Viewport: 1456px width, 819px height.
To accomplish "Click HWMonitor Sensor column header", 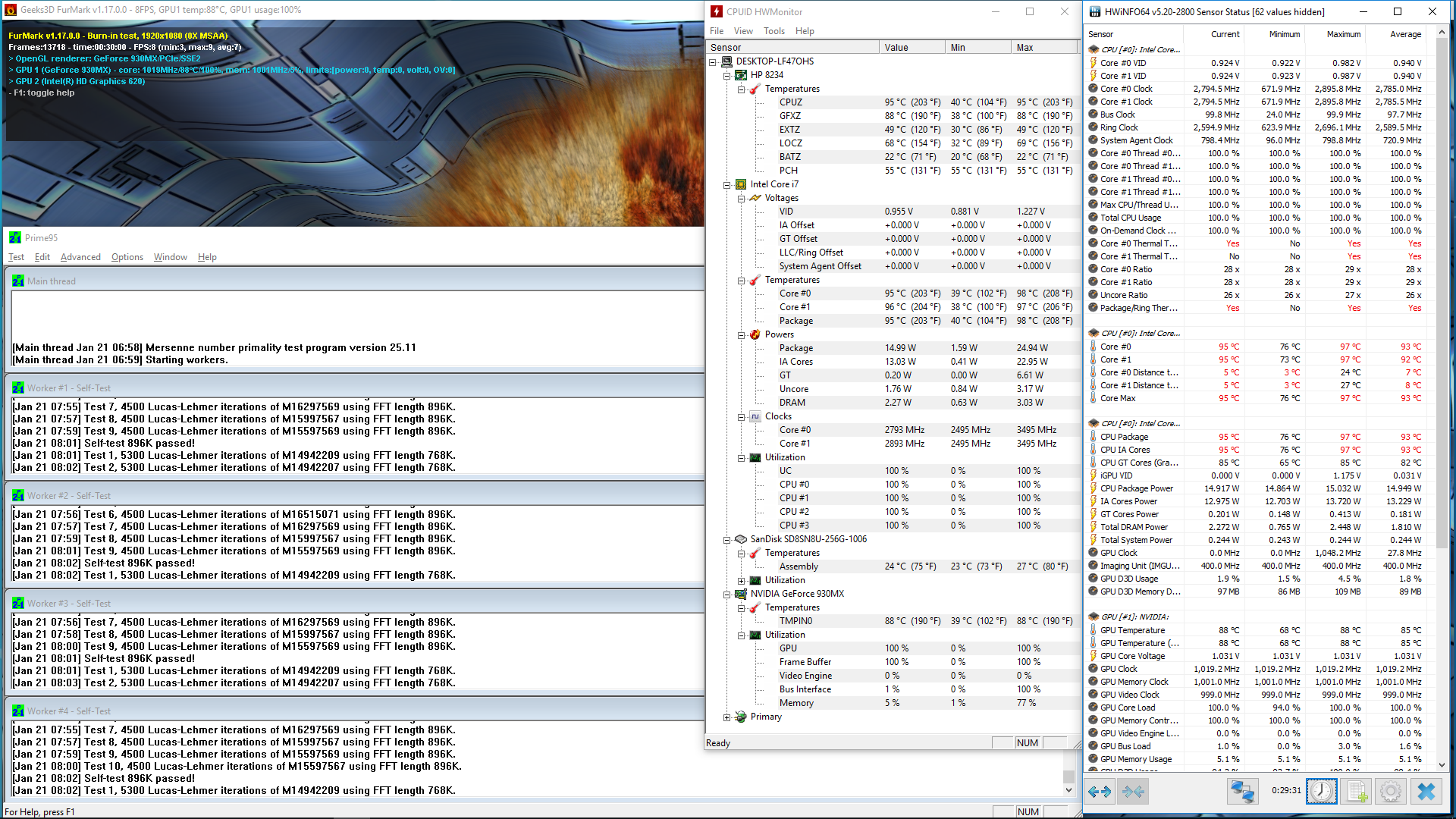I will tap(792, 47).
